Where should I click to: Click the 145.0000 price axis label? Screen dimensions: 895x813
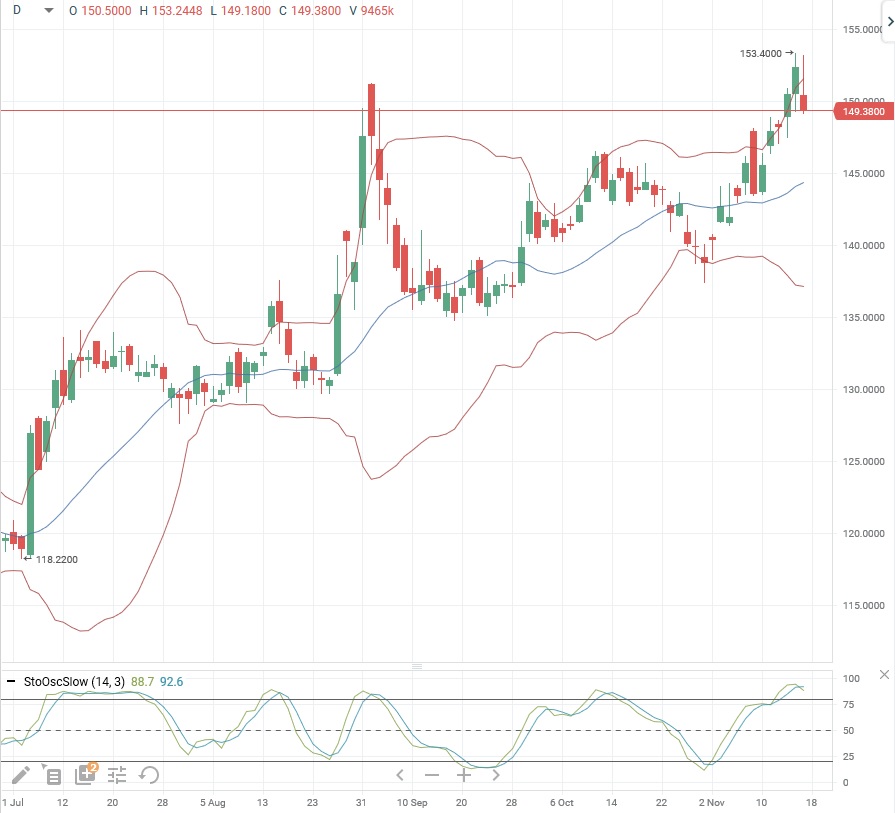(864, 174)
